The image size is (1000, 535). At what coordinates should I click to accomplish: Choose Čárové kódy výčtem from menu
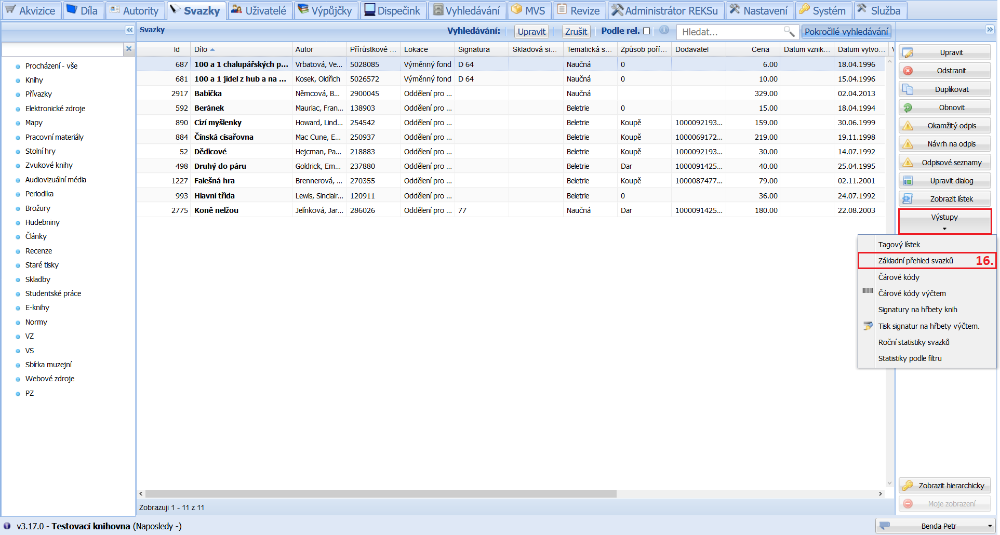(911, 293)
